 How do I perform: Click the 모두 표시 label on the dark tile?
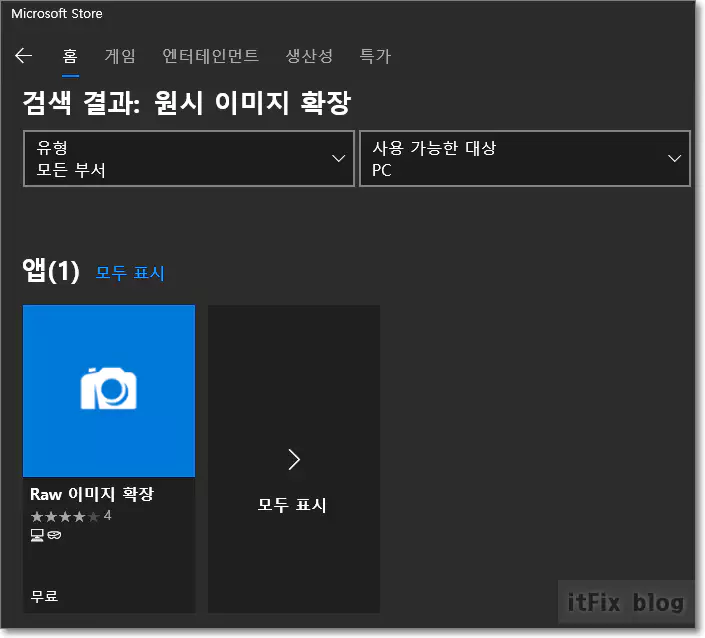(x=292, y=504)
